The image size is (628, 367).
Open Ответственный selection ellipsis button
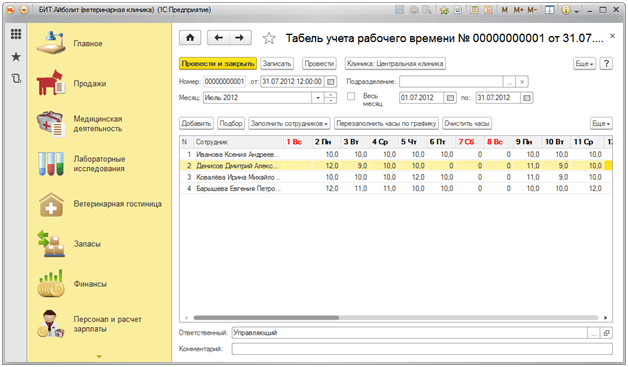coord(594,333)
